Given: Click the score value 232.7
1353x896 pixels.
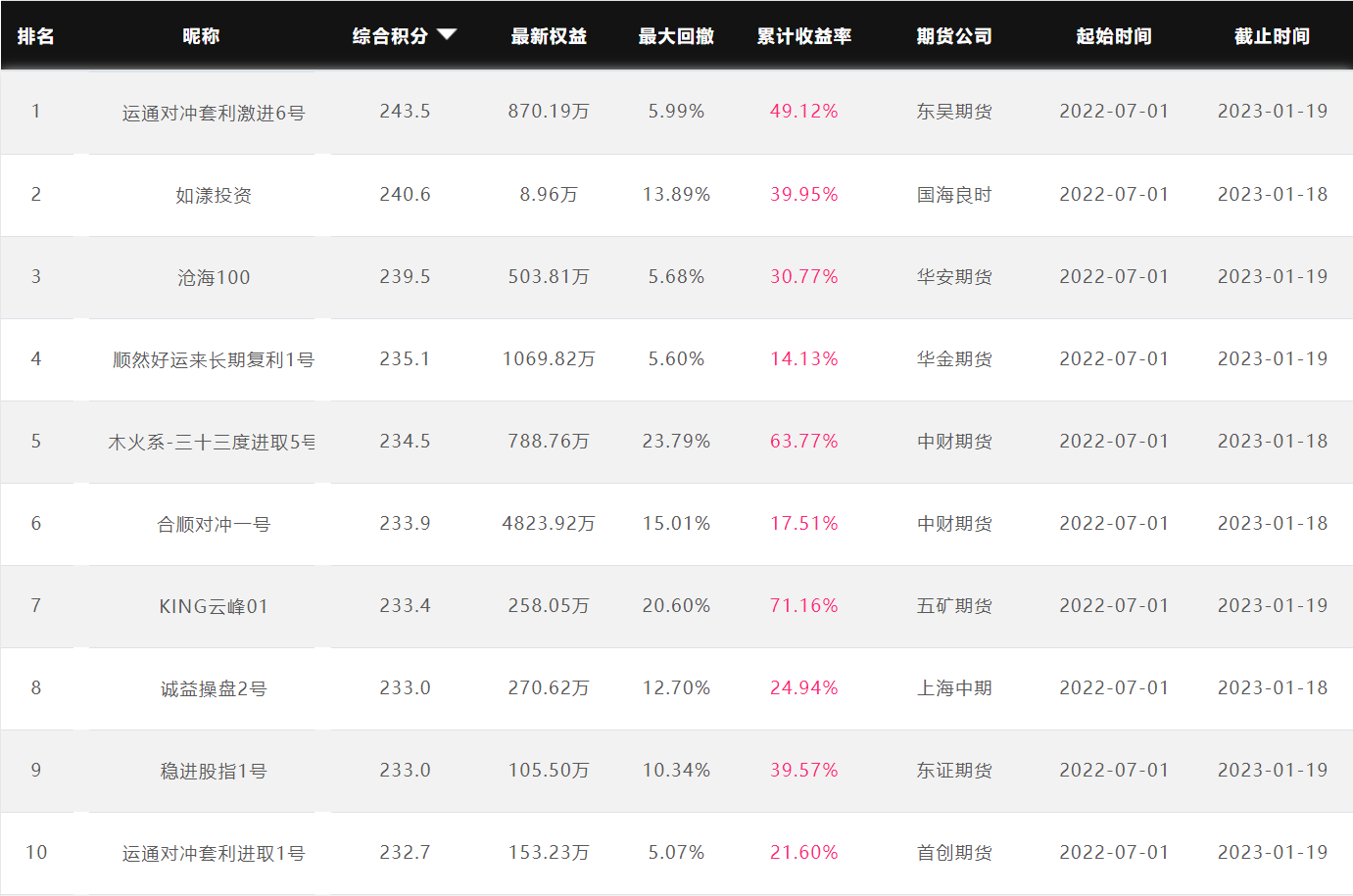Looking at the screenshot, I should pos(405,852).
